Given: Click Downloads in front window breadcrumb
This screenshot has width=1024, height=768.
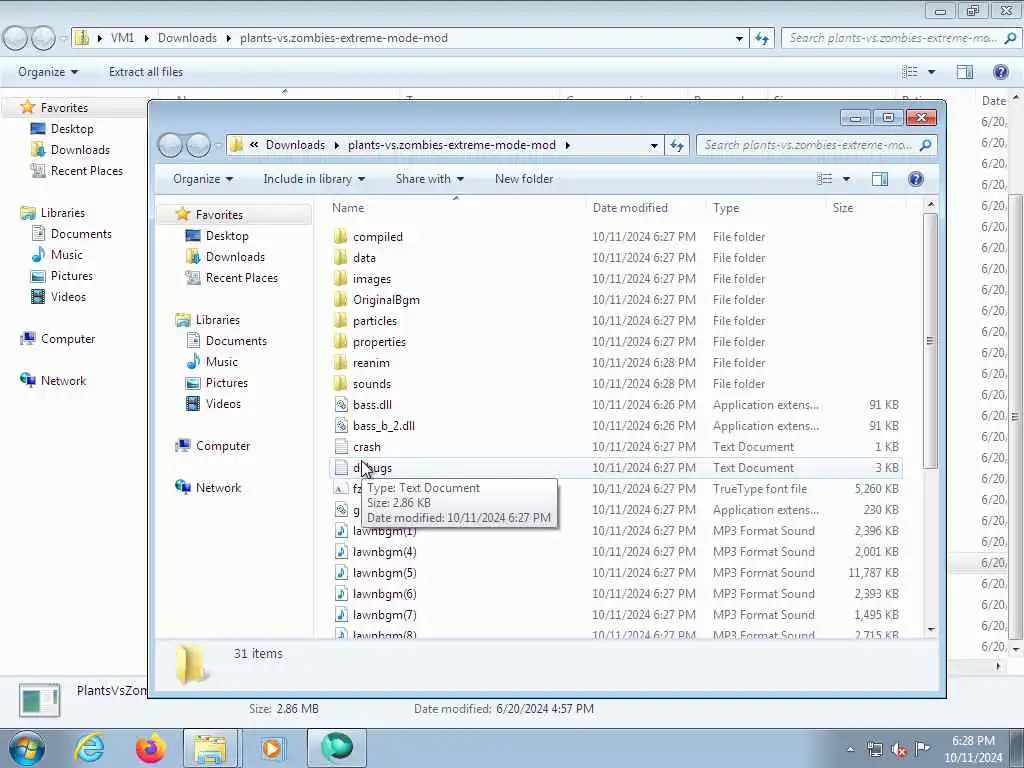Looking at the screenshot, I should point(295,144).
